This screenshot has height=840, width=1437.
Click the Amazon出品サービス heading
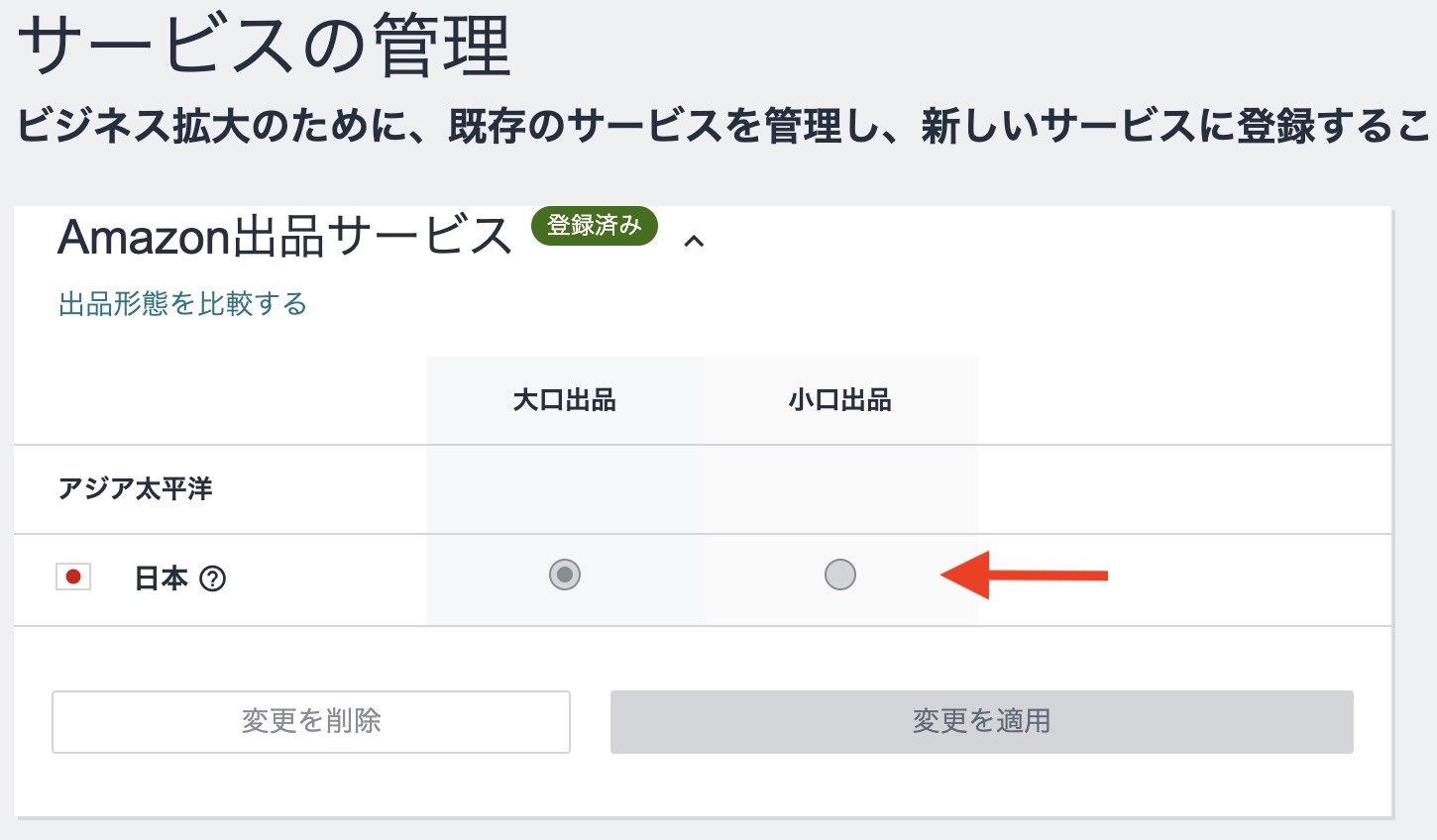coord(284,237)
